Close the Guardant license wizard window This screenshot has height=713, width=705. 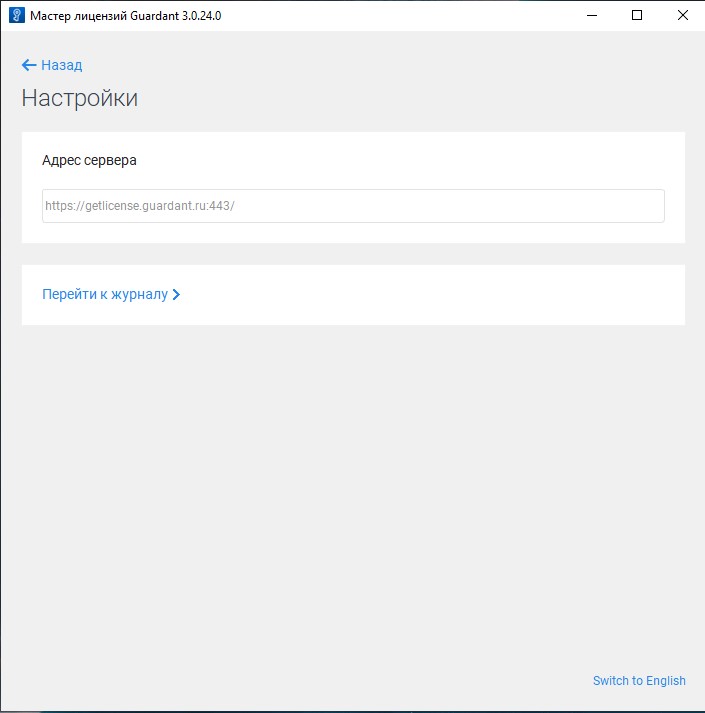pyautogui.click(x=682, y=15)
